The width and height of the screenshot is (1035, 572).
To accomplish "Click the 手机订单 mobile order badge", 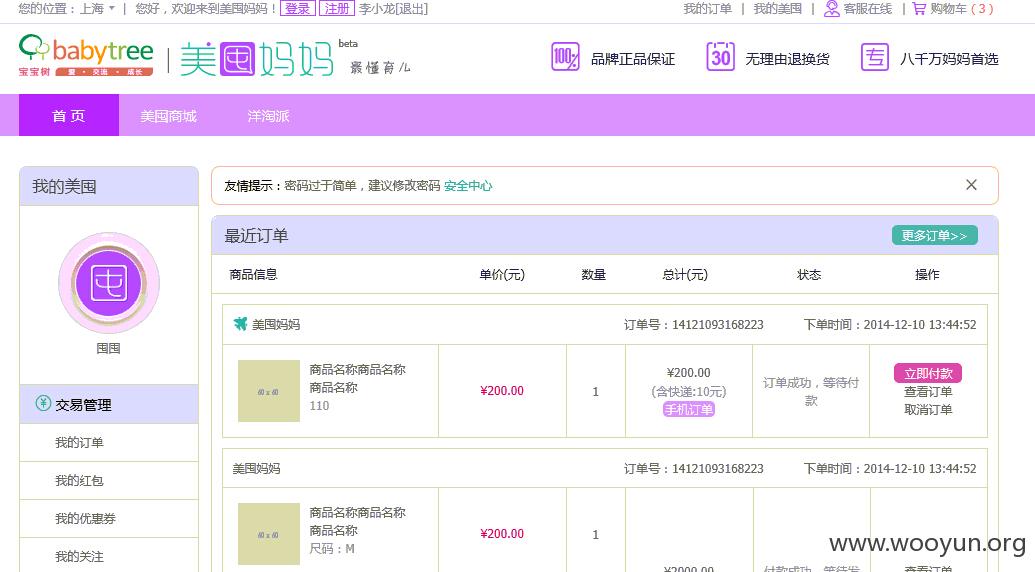I will (688, 410).
